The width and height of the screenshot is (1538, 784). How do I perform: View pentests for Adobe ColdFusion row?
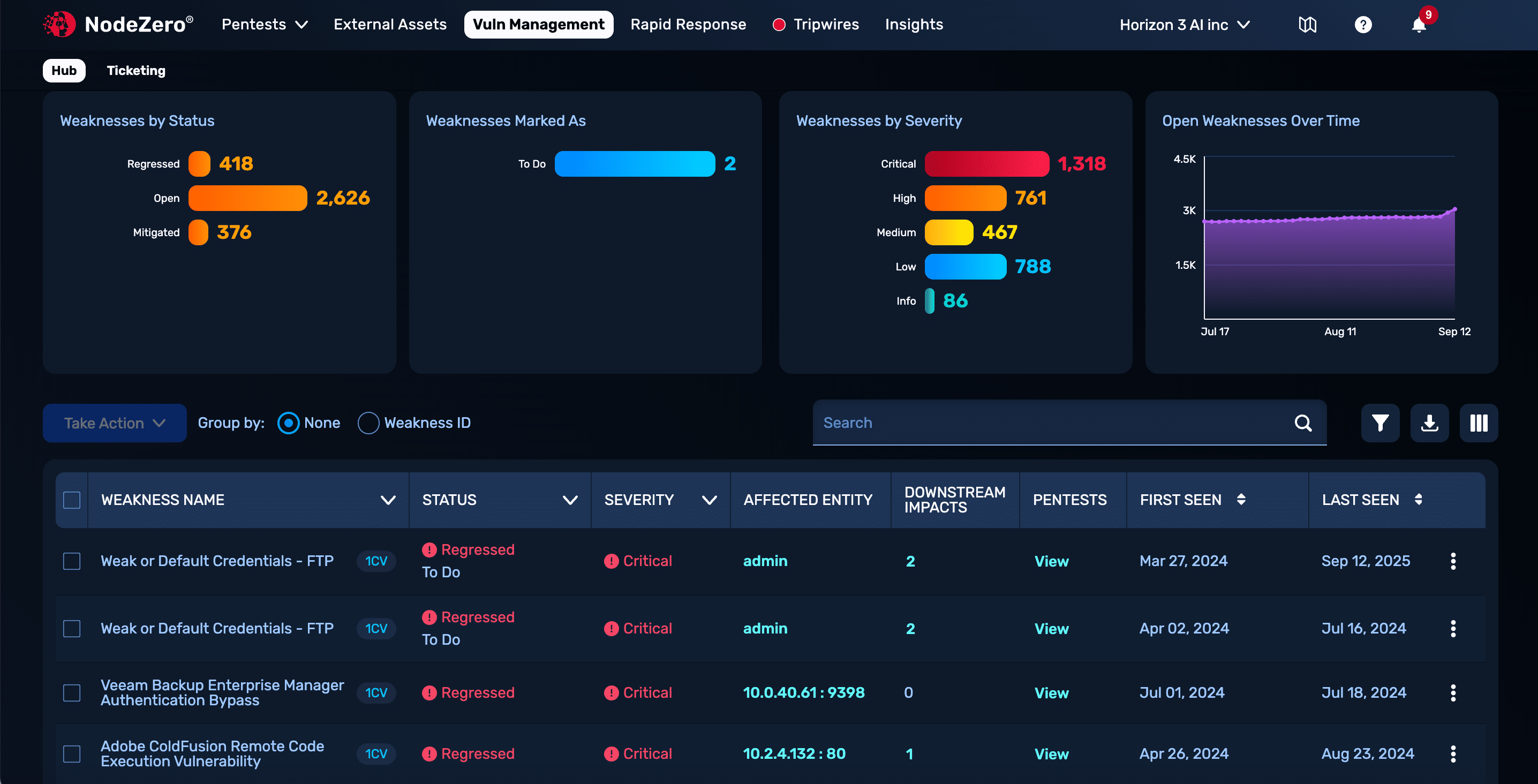click(1051, 754)
